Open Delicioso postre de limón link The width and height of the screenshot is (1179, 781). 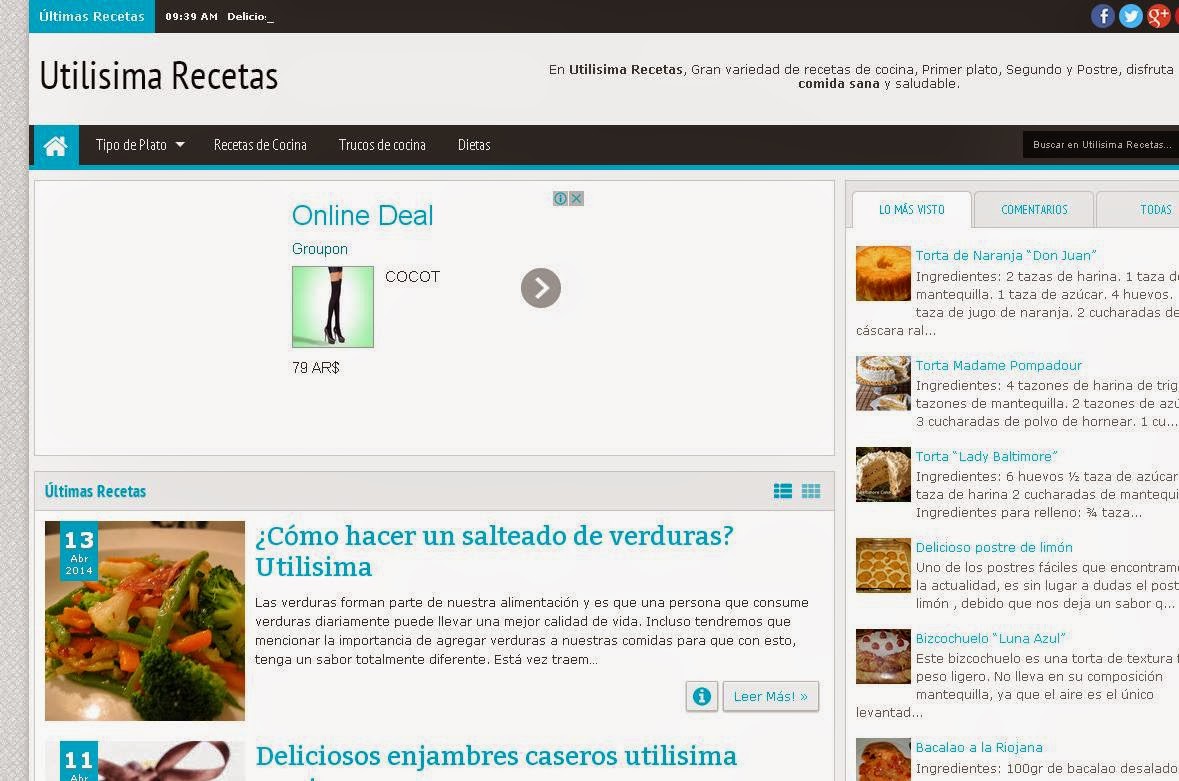pyautogui.click(x=994, y=547)
